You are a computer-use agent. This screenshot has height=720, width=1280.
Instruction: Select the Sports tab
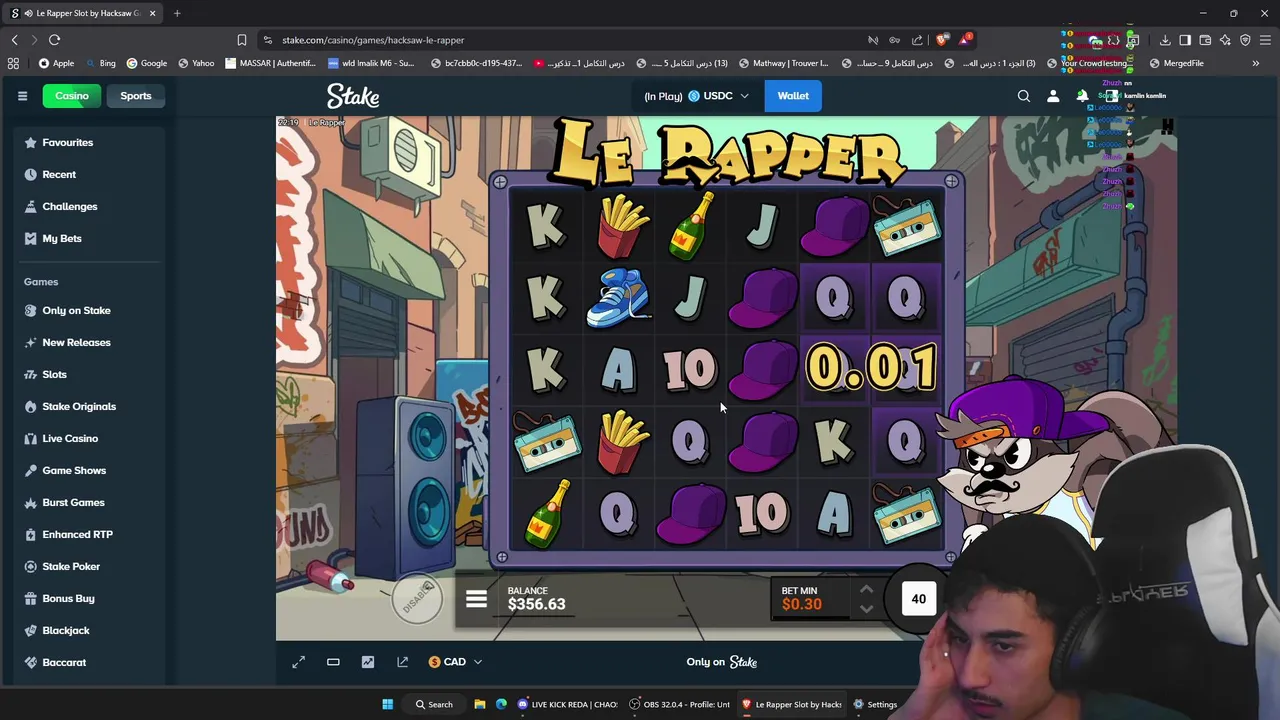tap(136, 96)
